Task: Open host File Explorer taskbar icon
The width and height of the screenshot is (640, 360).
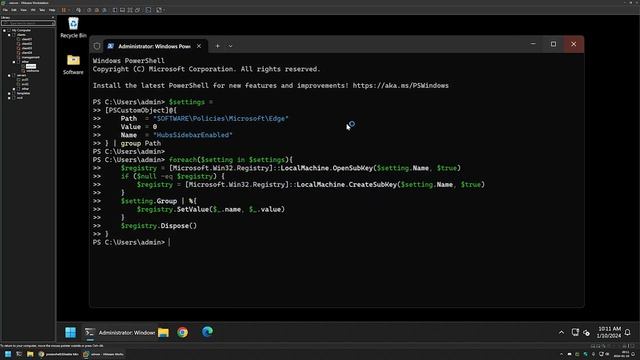Action: 30,354
